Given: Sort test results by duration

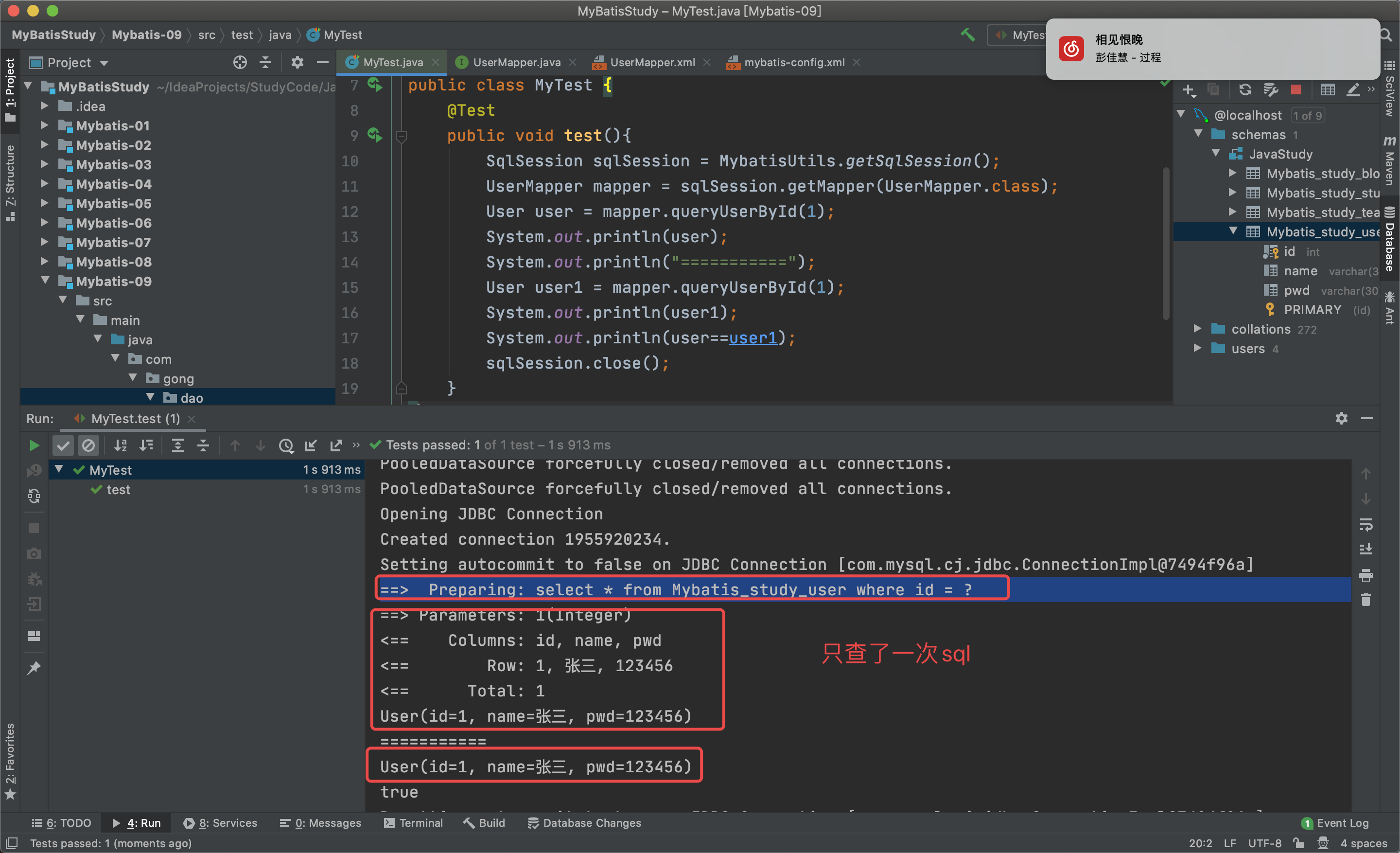Looking at the screenshot, I should pyautogui.click(x=147, y=445).
